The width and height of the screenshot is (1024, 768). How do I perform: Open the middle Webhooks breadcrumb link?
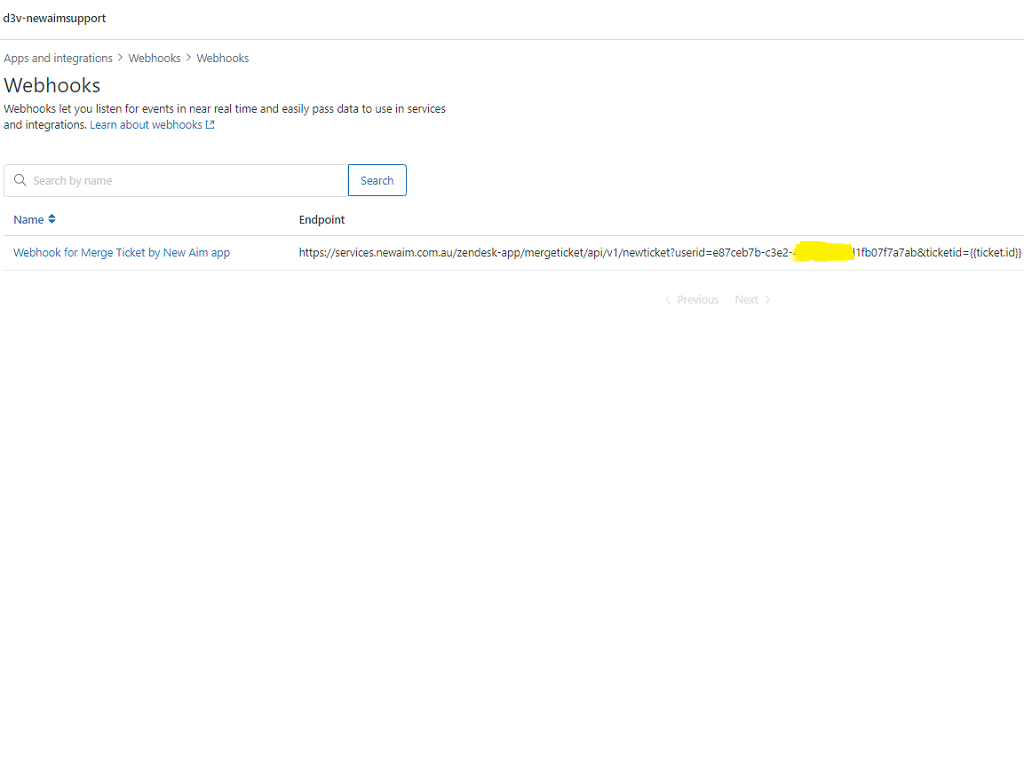(x=154, y=58)
